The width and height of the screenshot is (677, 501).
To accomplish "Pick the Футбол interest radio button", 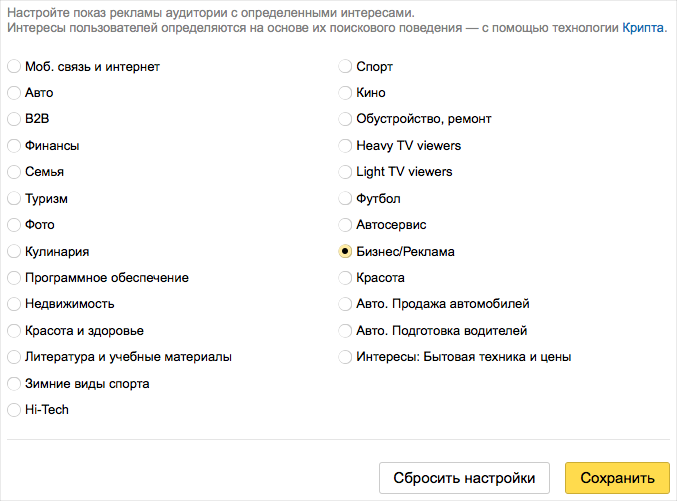I will point(345,198).
